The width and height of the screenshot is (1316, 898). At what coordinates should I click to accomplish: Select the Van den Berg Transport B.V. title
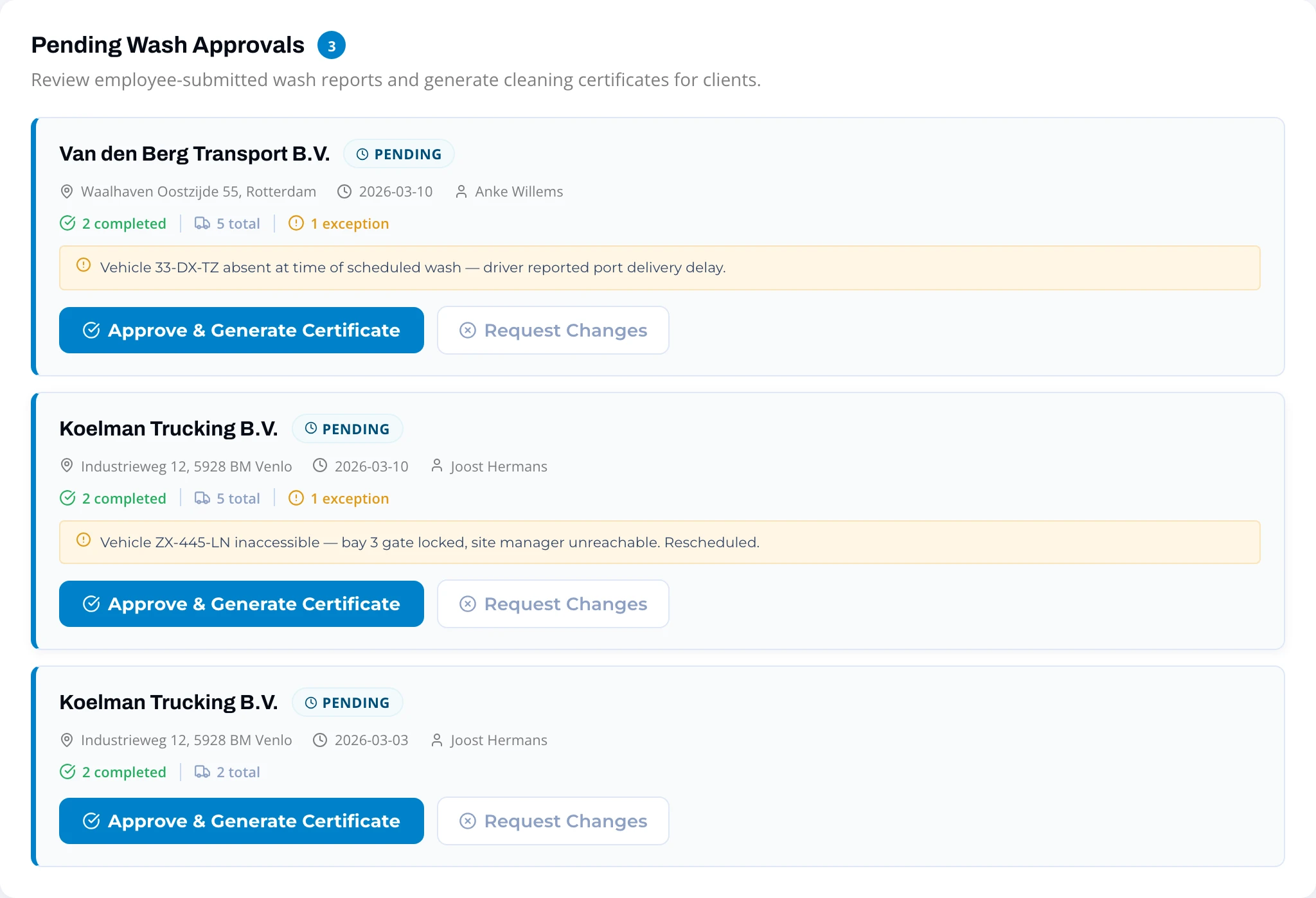195,154
